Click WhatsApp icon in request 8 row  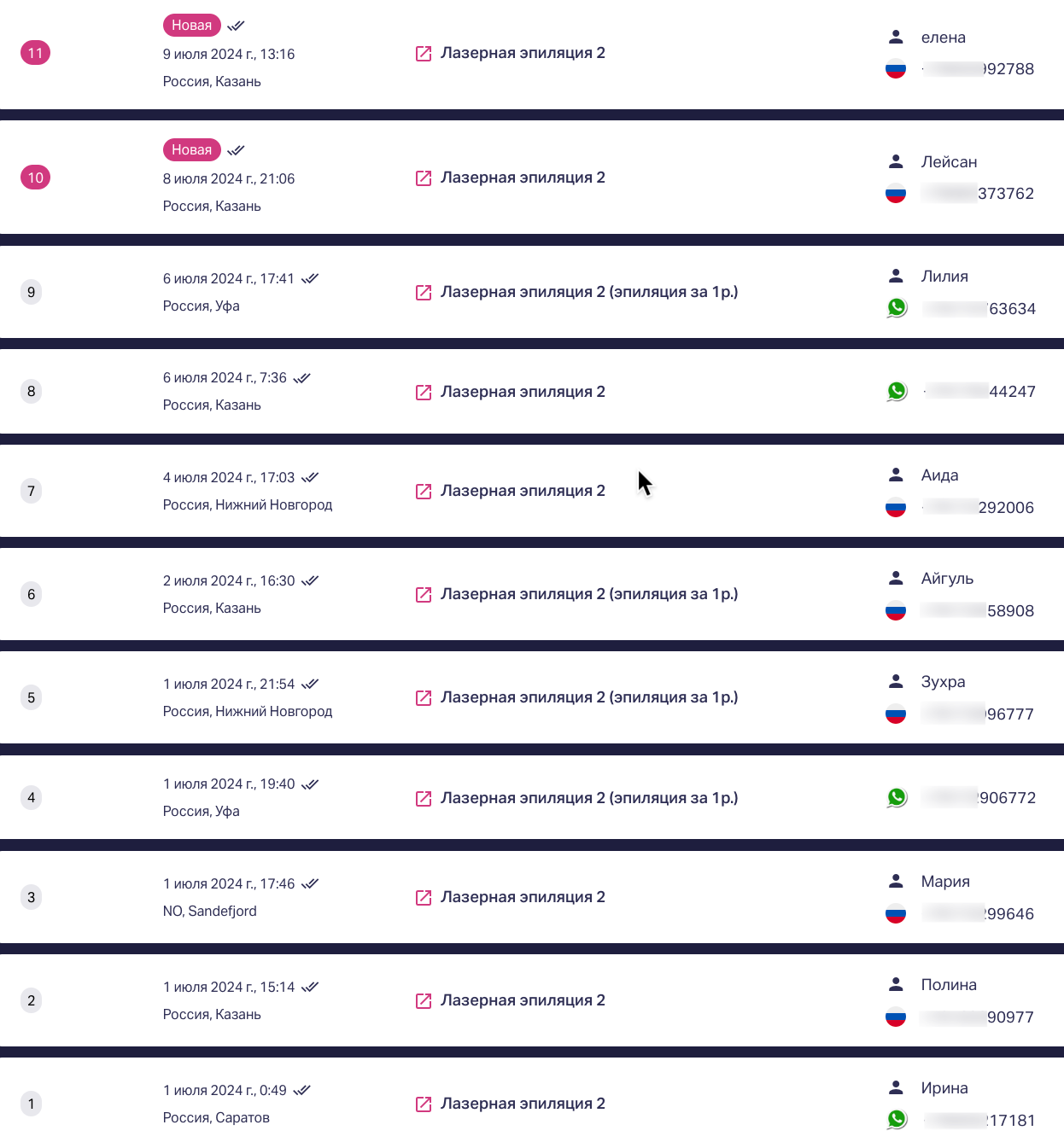897,391
